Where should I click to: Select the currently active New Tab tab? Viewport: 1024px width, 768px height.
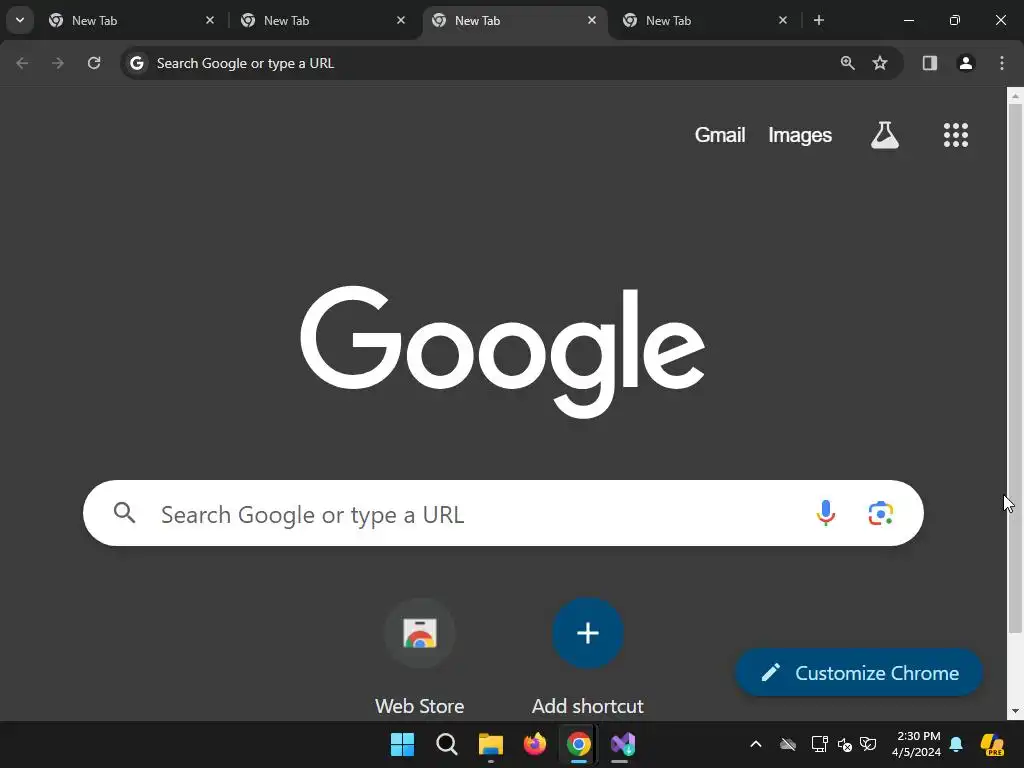pyautogui.click(x=515, y=21)
